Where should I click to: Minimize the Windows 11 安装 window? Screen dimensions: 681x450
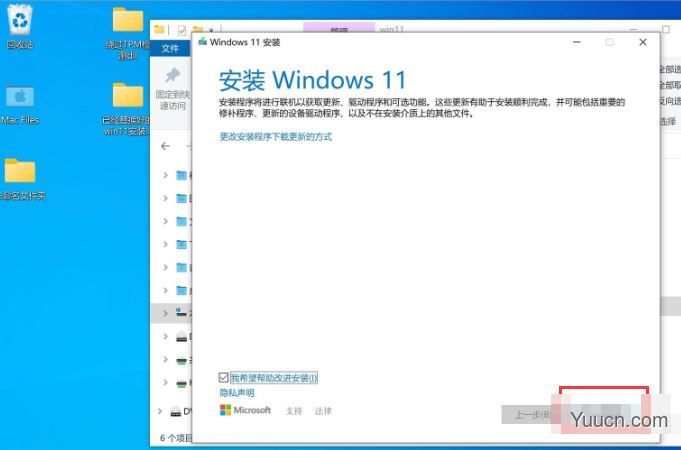tap(577, 42)
